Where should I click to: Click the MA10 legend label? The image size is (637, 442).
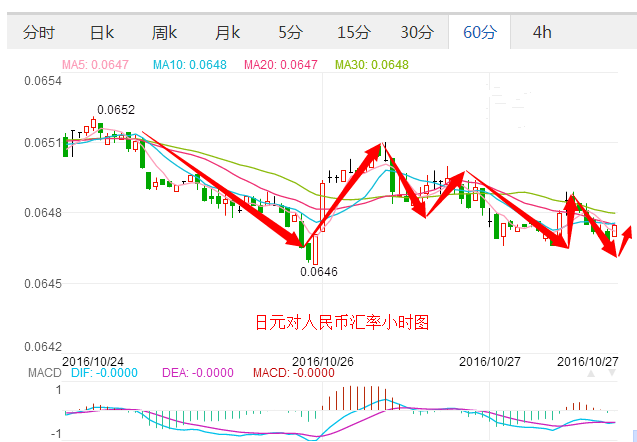190,65
